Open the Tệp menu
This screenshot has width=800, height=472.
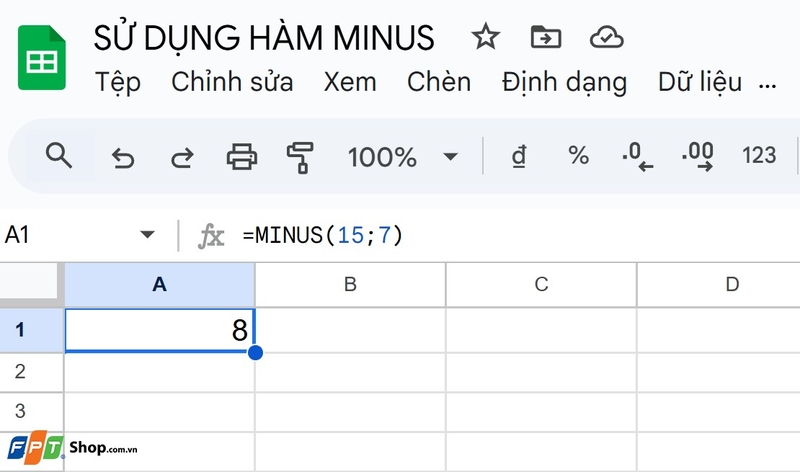[x=118, y=83]
